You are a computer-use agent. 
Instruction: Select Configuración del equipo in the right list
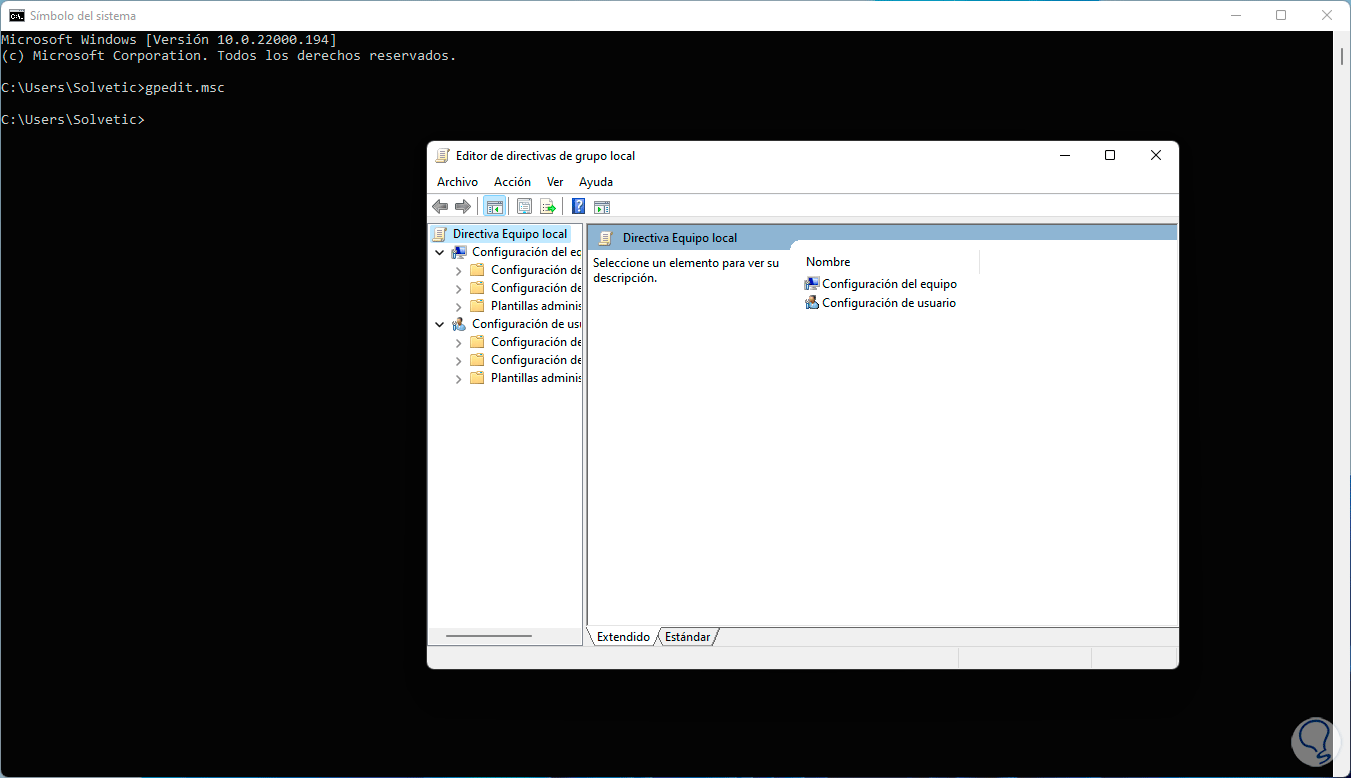(x=889, y=284)
